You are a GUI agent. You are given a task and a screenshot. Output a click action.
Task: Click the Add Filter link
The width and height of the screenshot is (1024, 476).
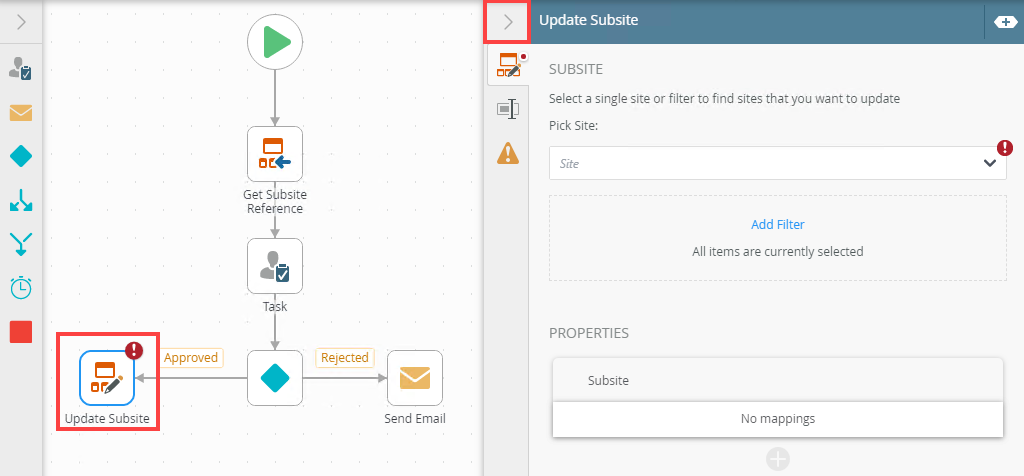(x=777, y=224)
